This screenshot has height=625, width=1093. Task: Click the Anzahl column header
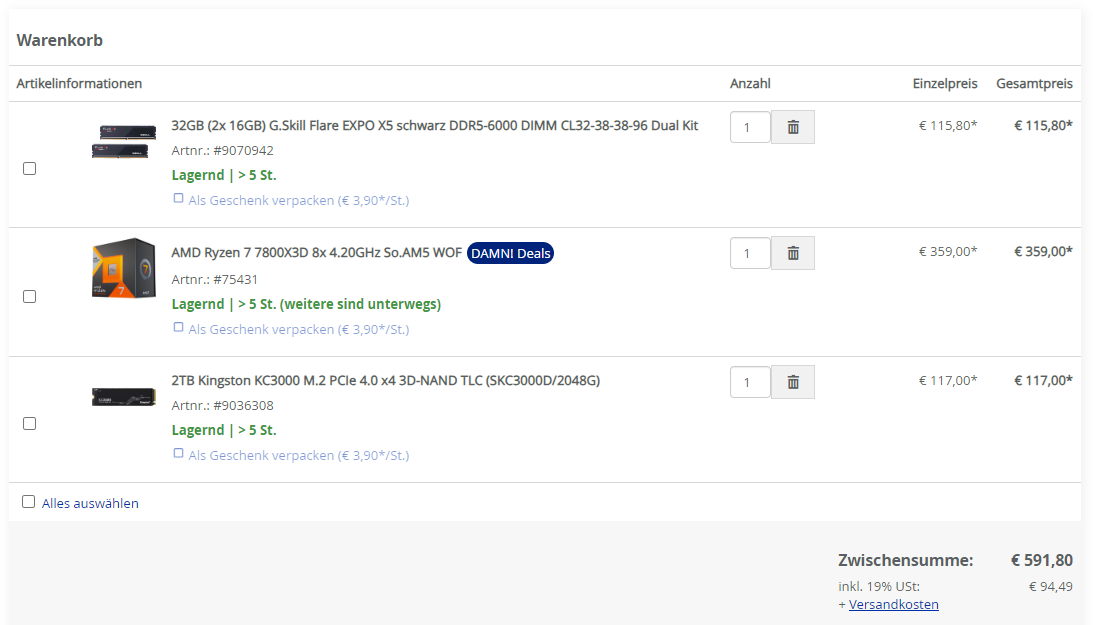coord(750,84)
